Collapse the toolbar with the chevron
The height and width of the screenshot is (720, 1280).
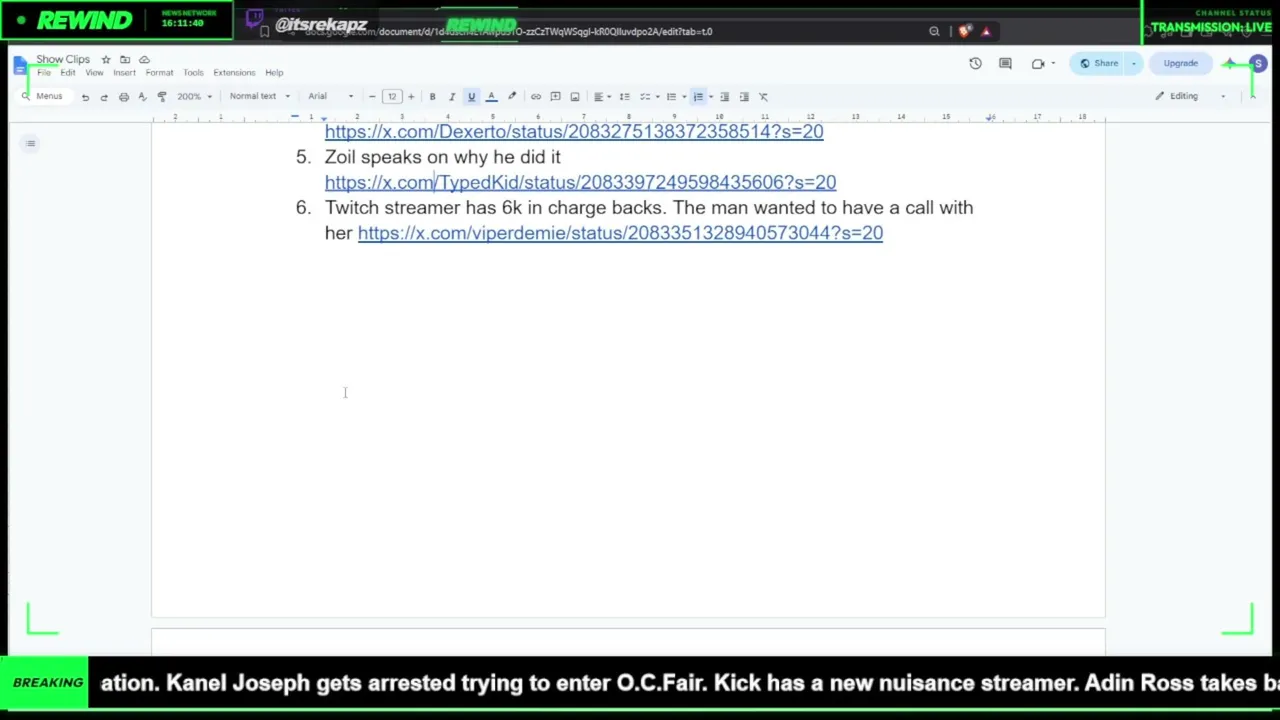tap(1252, 97)
